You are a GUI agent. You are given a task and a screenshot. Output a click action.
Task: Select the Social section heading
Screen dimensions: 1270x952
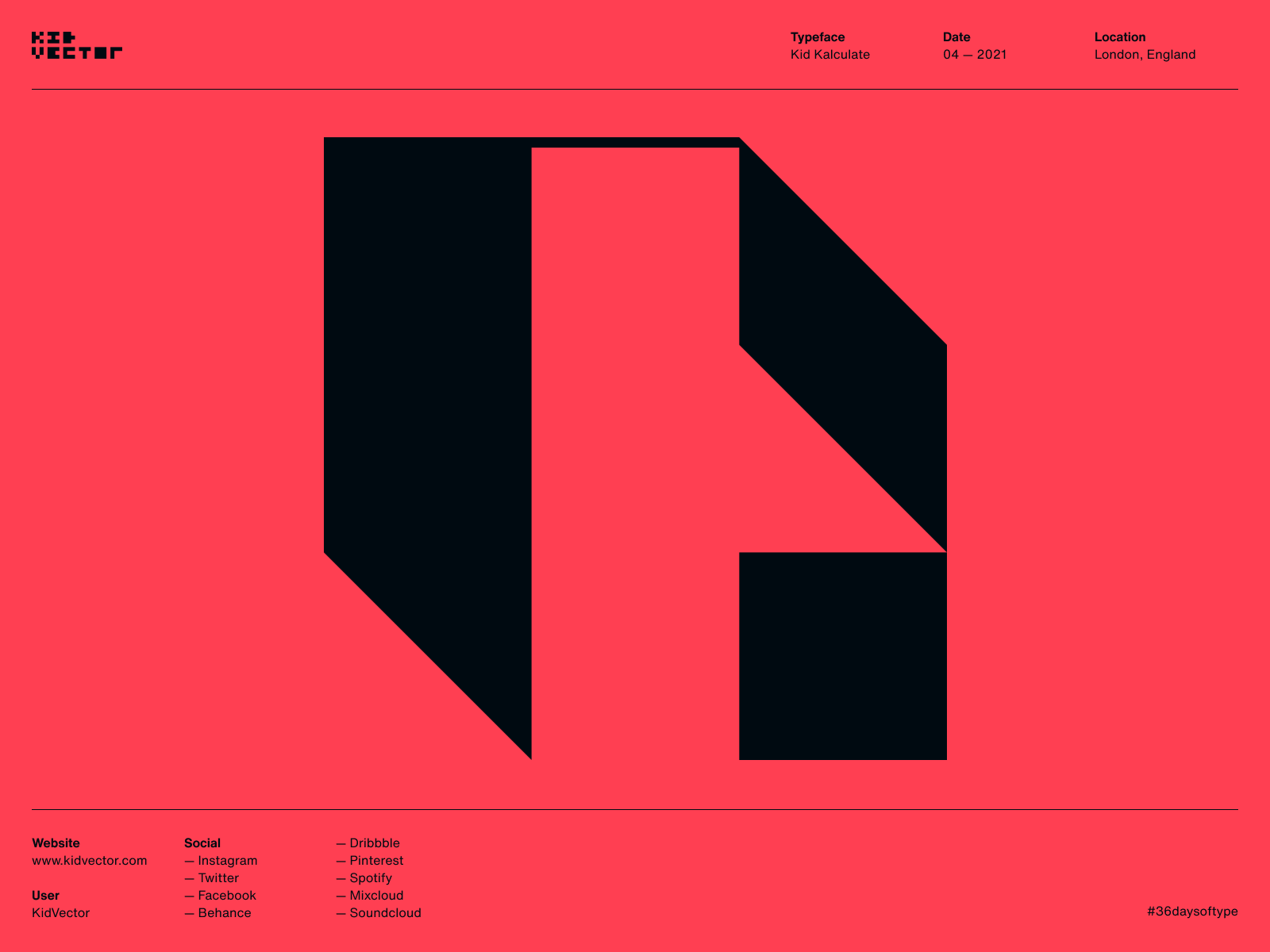[202, 843]
